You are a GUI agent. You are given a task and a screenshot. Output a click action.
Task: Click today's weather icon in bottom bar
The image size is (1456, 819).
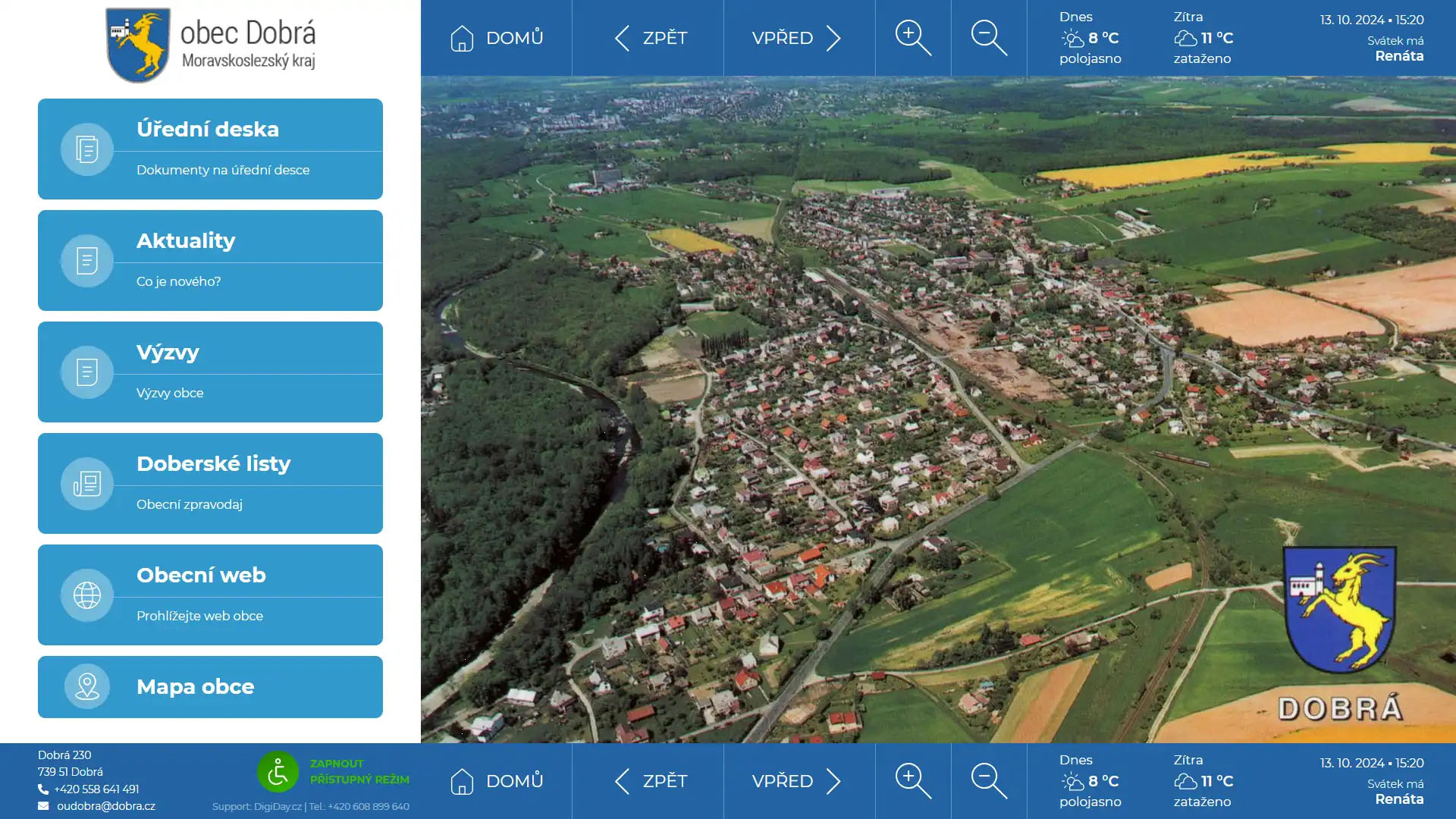1072,782
